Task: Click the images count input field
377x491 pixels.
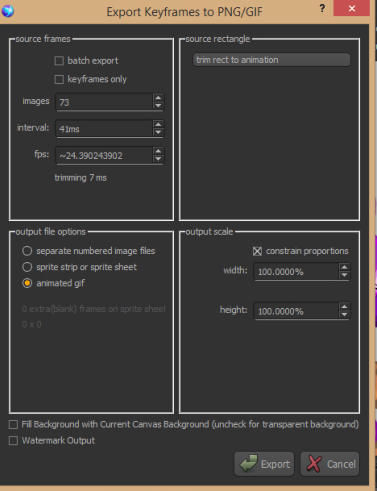Action: pyautogui.click(x=104, y=102)
